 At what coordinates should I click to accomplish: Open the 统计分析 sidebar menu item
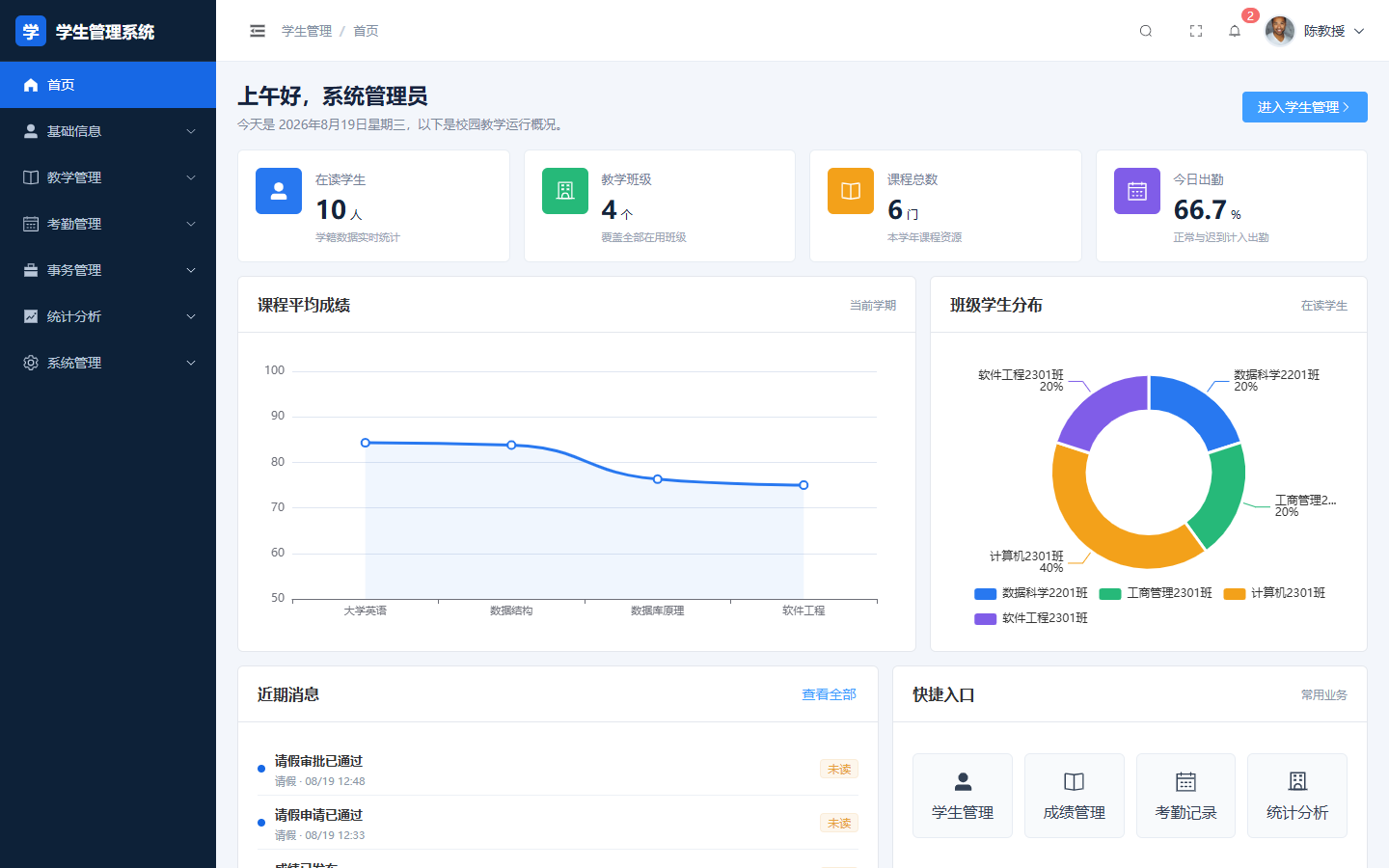[x=108, y=316]
